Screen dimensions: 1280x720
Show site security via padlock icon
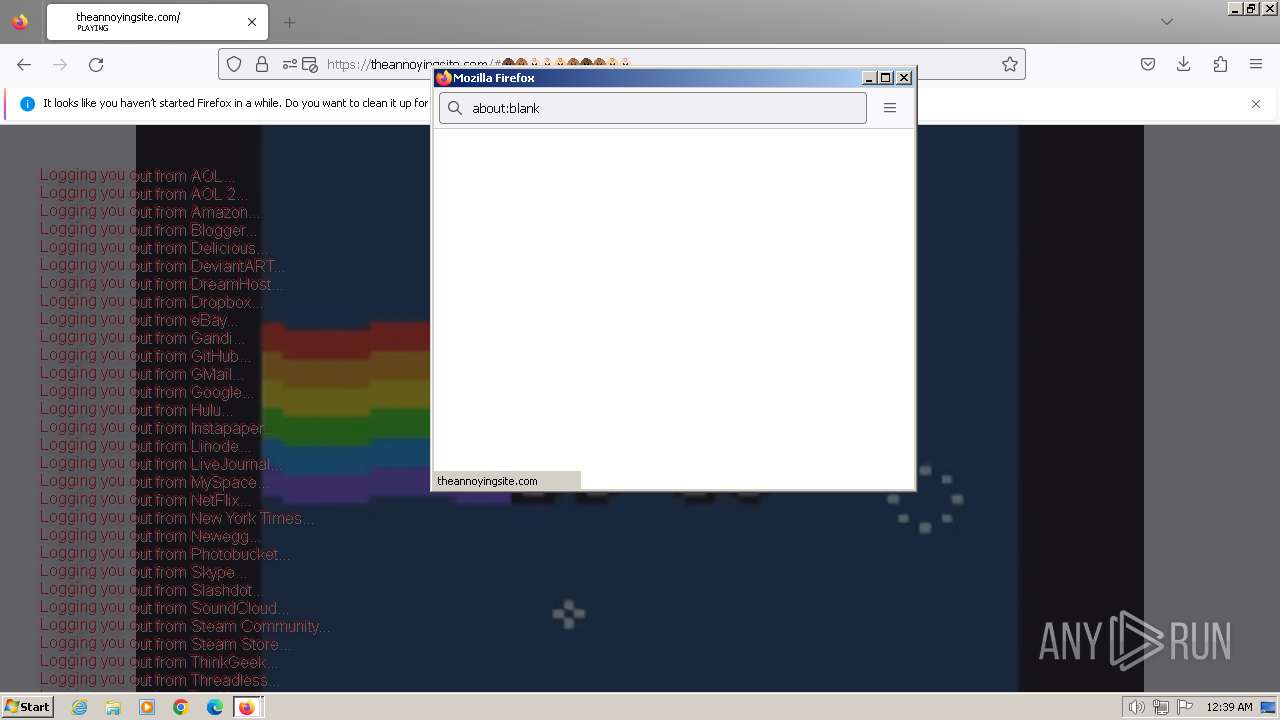click(262, 64)
